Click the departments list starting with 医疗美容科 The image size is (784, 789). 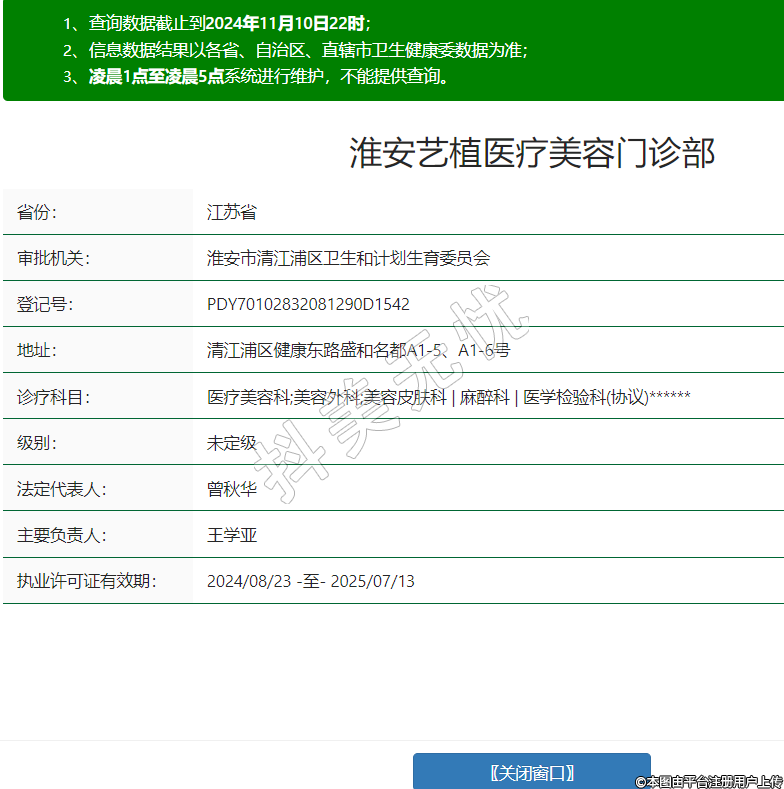click(x=448, y=397)
